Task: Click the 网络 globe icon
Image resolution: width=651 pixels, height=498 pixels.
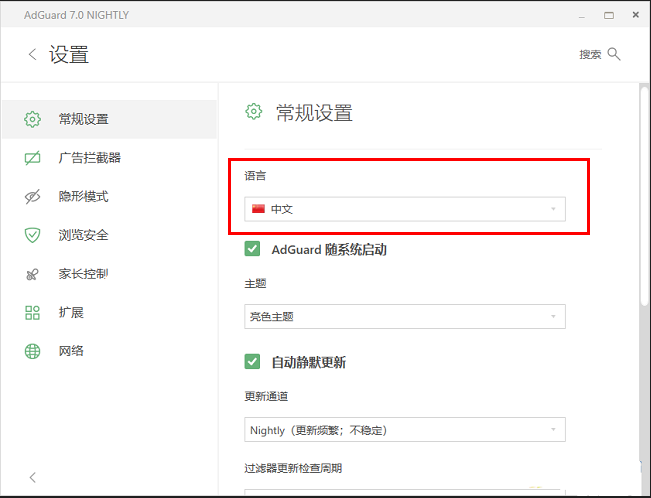Action: [x=32, y=351]
